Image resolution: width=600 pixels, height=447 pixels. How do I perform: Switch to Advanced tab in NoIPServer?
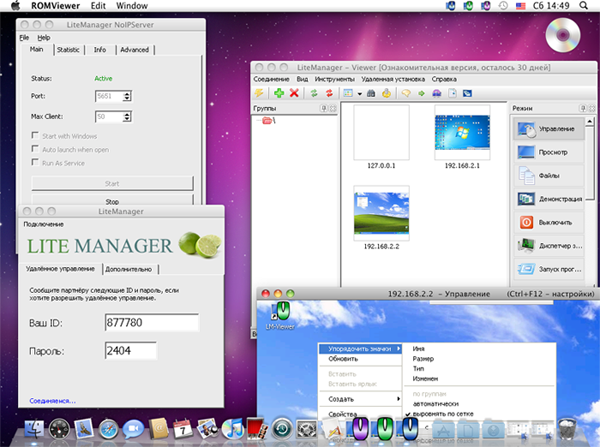[x=134, y=50]
